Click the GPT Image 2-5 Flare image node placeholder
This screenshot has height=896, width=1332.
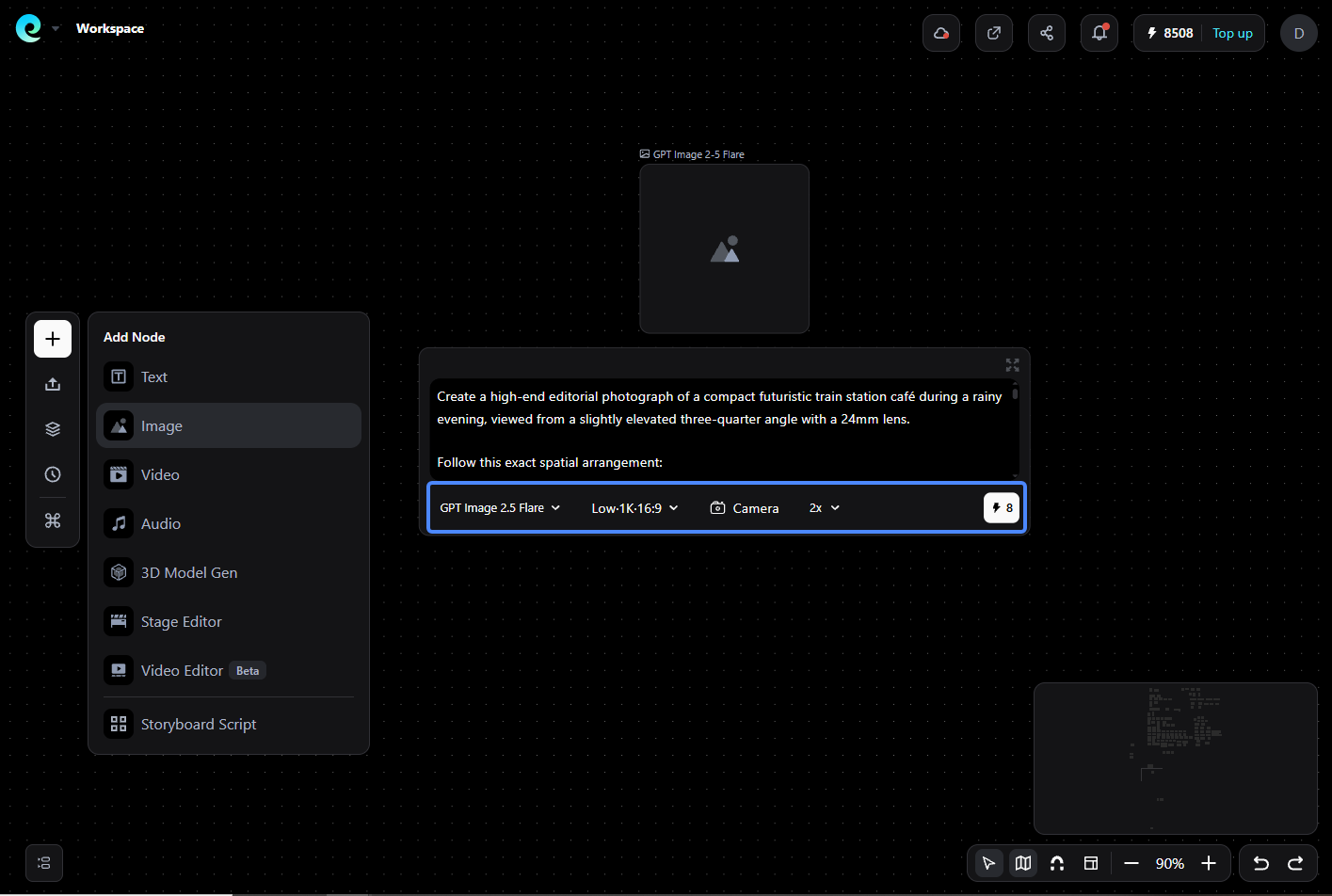(x=725, y=248)
